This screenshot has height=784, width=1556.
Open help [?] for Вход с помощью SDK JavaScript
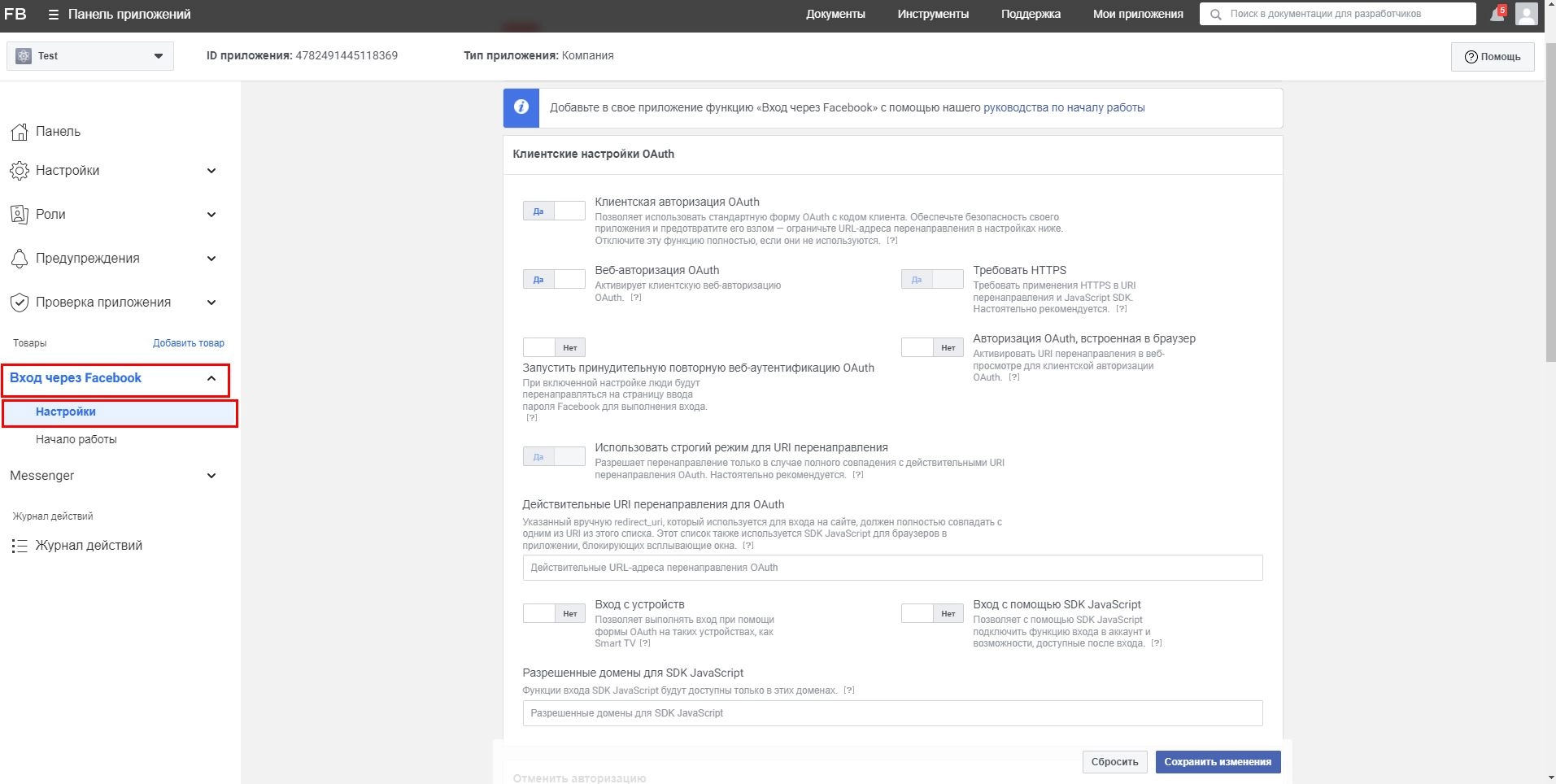coord(1157,643)
